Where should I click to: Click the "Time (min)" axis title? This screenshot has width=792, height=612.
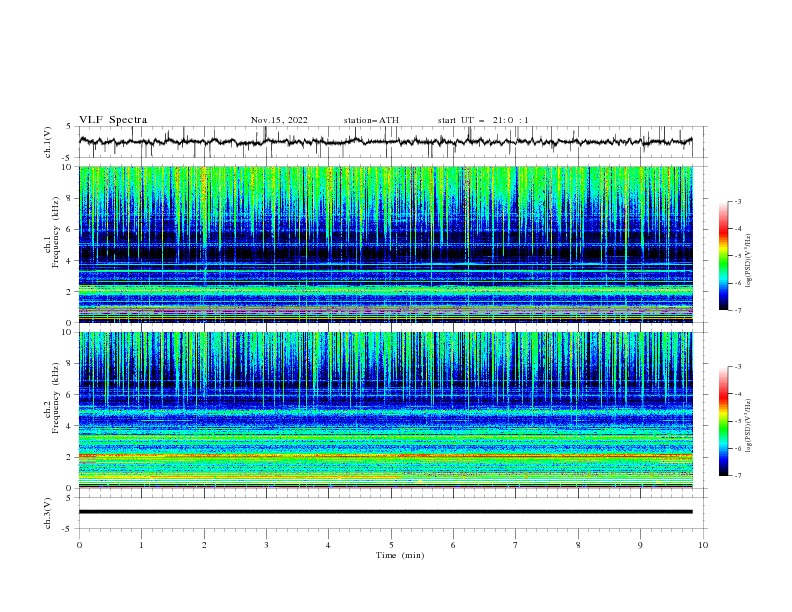point(400,555)
